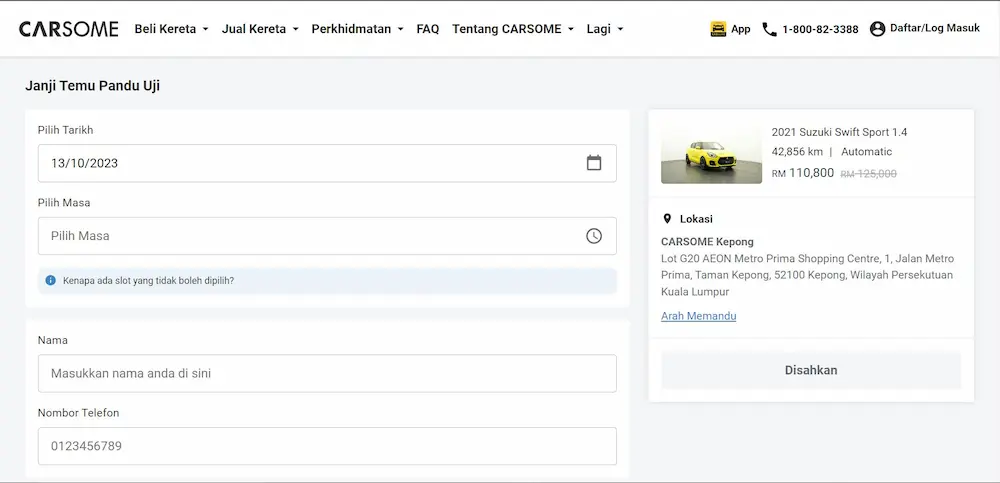Call number 1-800-82-3388 link

pyautogui.click(x=820, y=29)
